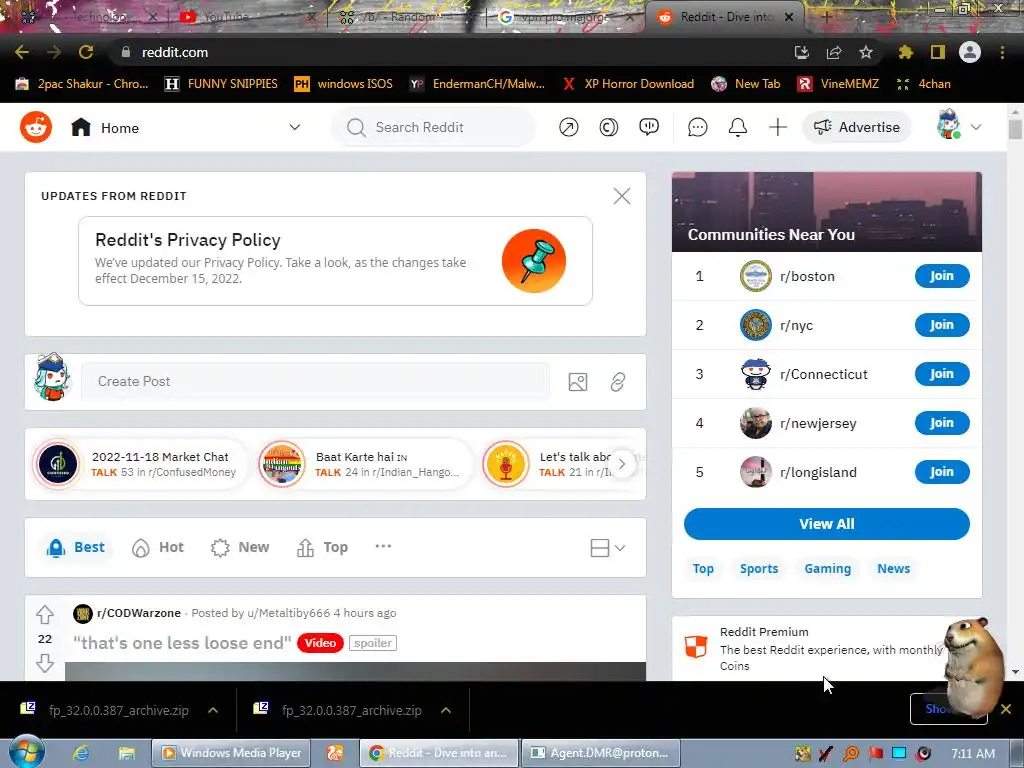The width and height of the screenshot is (1024, 768).
Task: Expand the Home feed dropdown
Action: 295,127
